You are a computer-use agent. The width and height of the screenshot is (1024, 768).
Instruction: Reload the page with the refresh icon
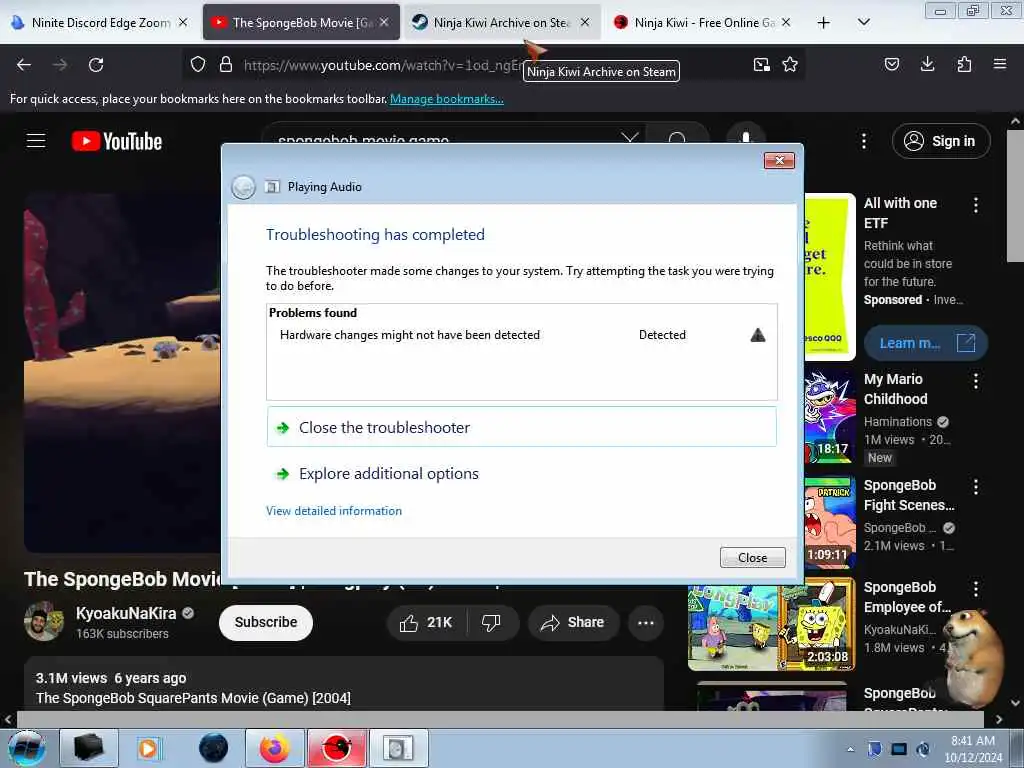click(x=96, y=65)
